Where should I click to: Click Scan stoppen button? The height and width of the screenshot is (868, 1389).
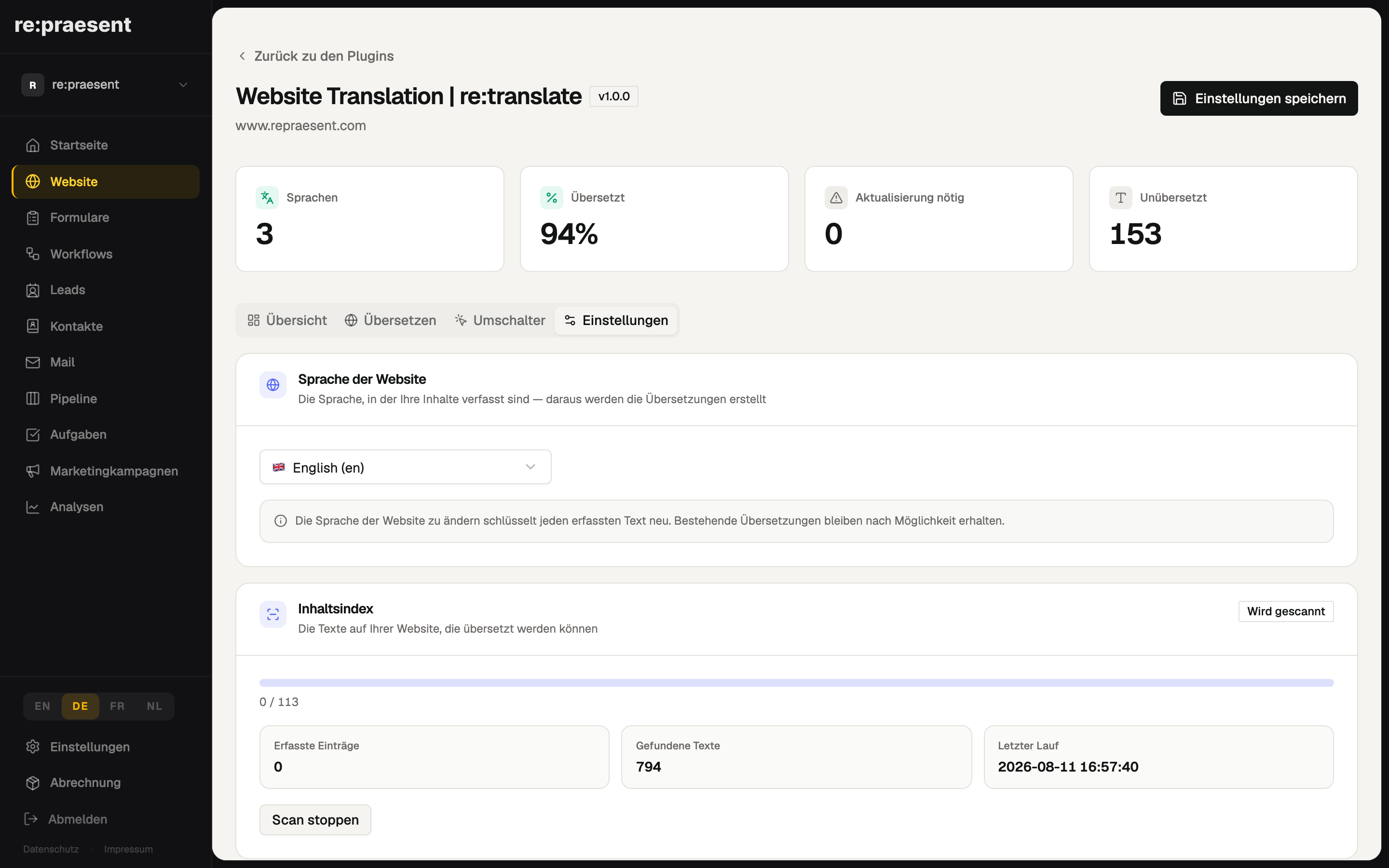[x=315, y=820]
